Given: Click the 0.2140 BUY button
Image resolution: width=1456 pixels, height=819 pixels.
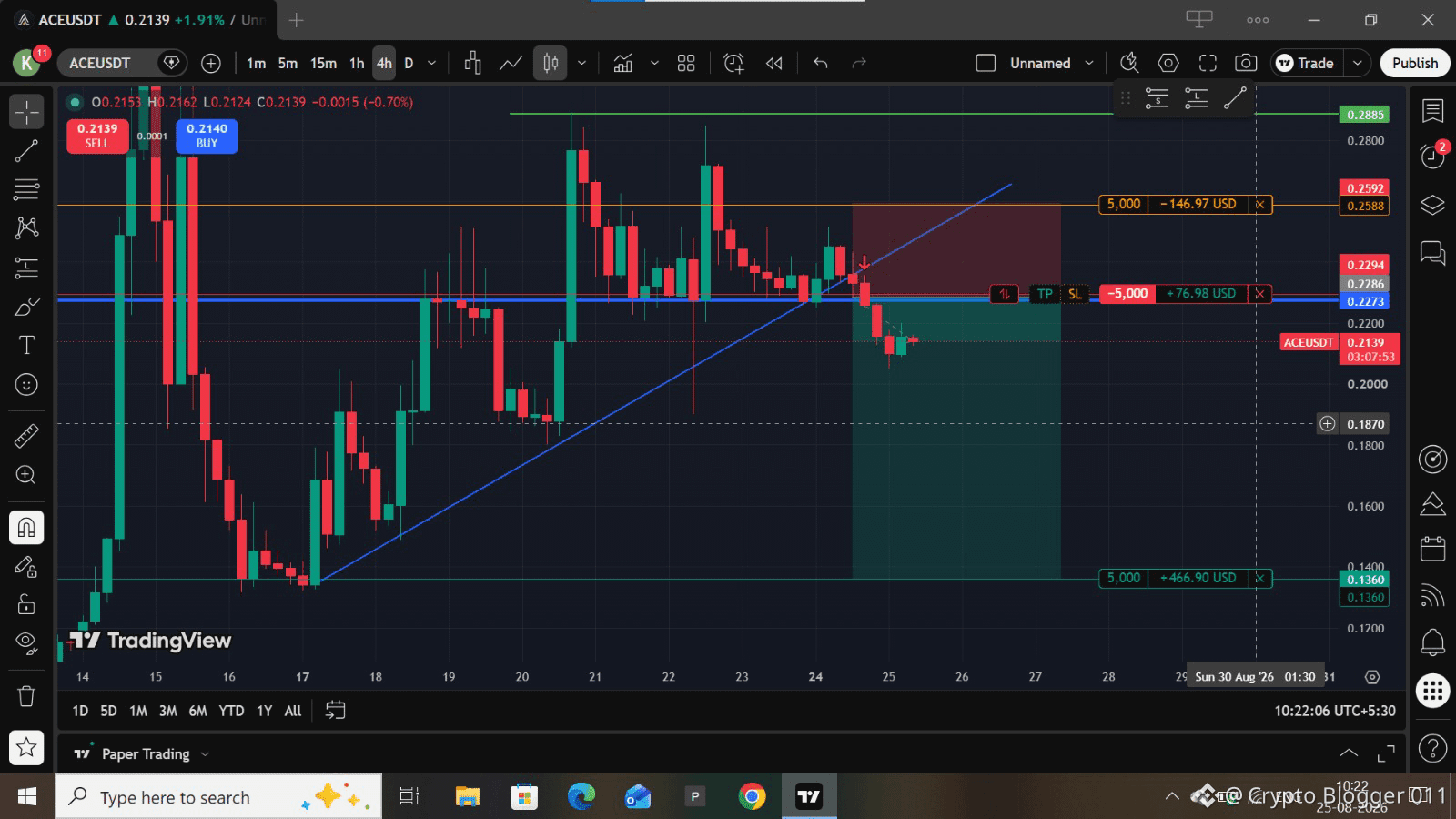Looking at the screenshot, I should click(x=207, y=136).
